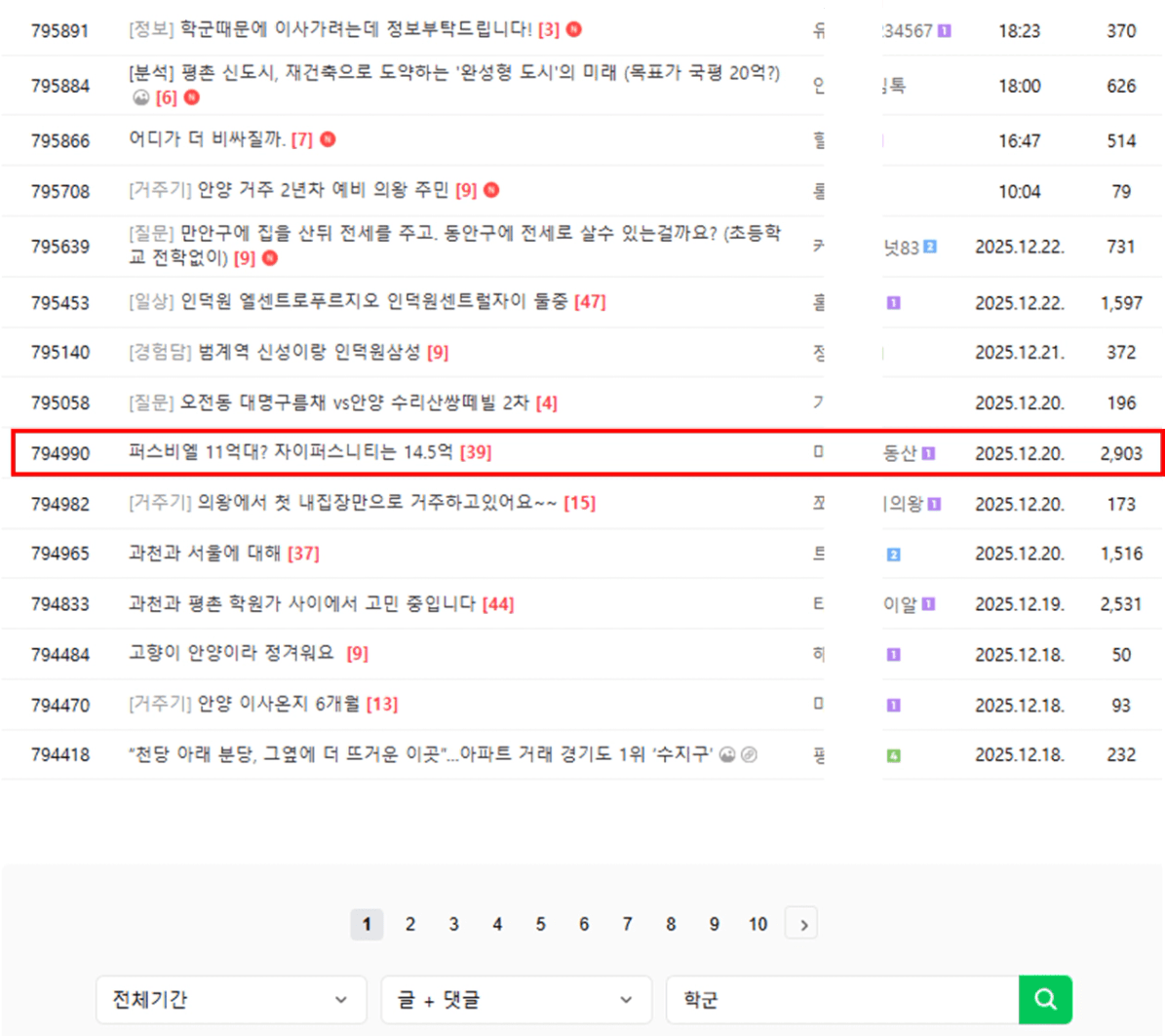Click link attachment icon on post 794418
Viewport: 1165px width, 1036px height.
[750, 754]
